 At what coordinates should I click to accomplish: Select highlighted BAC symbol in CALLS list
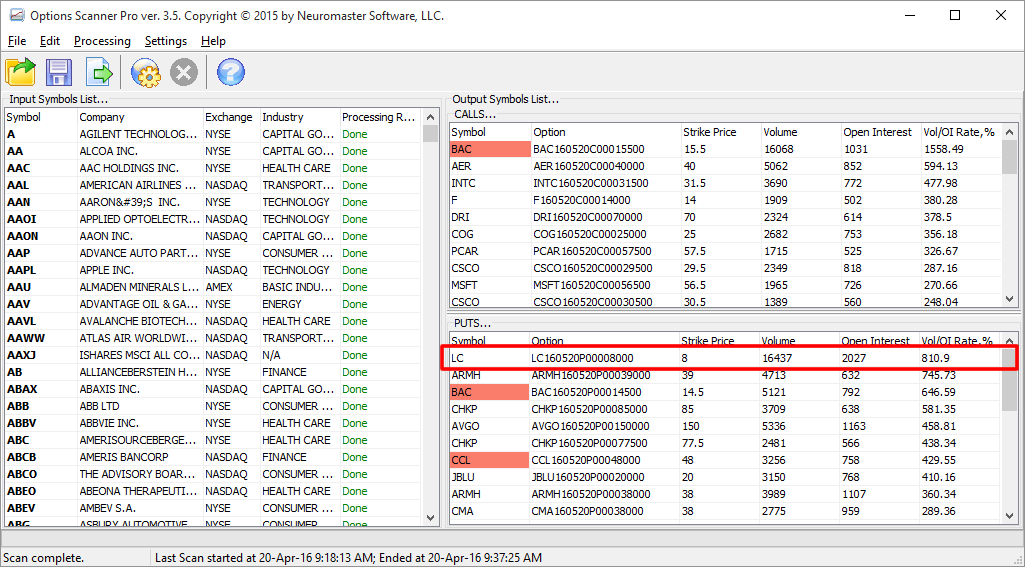(x=490, y=149)
